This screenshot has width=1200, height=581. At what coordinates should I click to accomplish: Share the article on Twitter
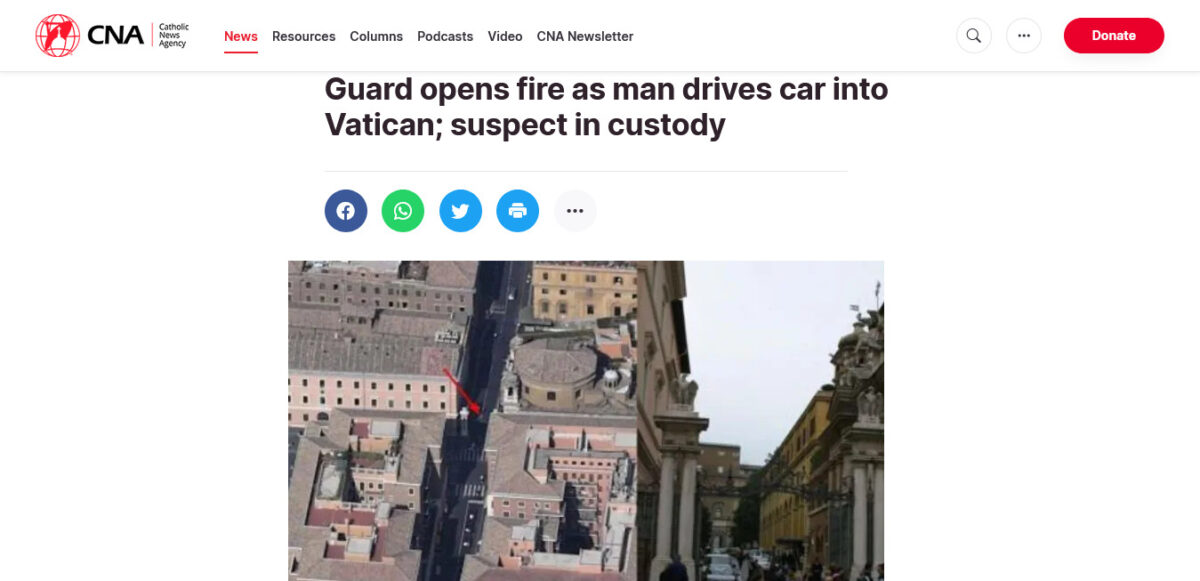pos(460,211)
